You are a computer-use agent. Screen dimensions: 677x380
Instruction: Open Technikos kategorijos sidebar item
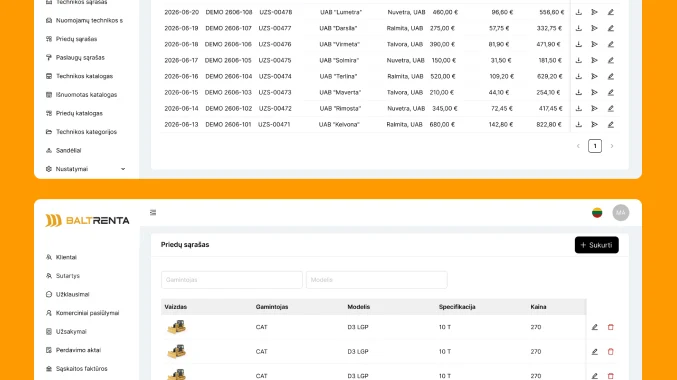click(81, 132)
